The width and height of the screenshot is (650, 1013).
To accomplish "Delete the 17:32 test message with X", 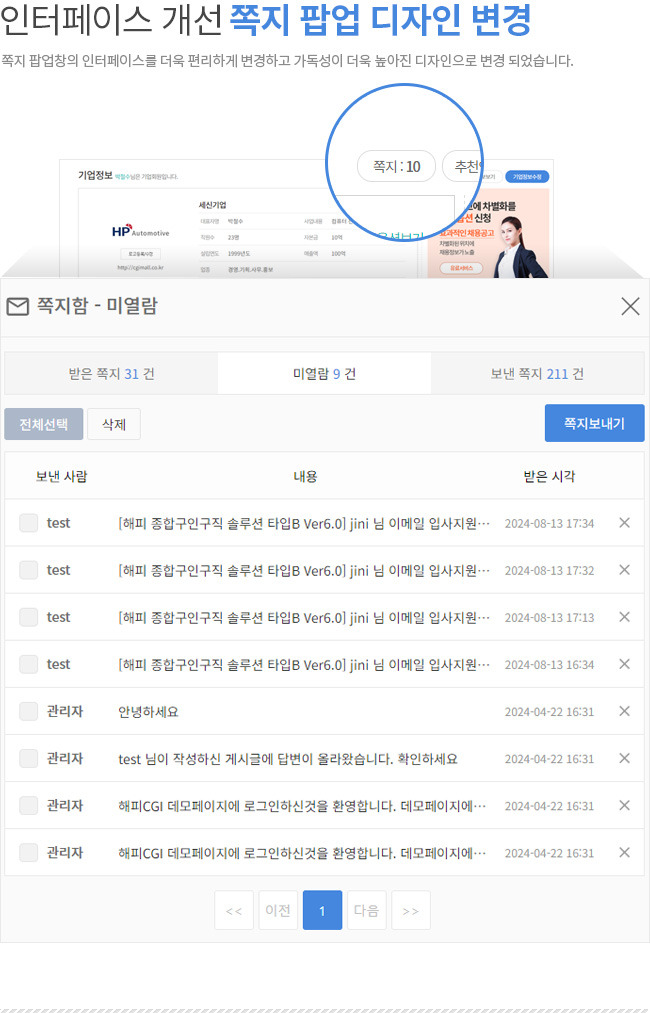I will tap(624, 570).
